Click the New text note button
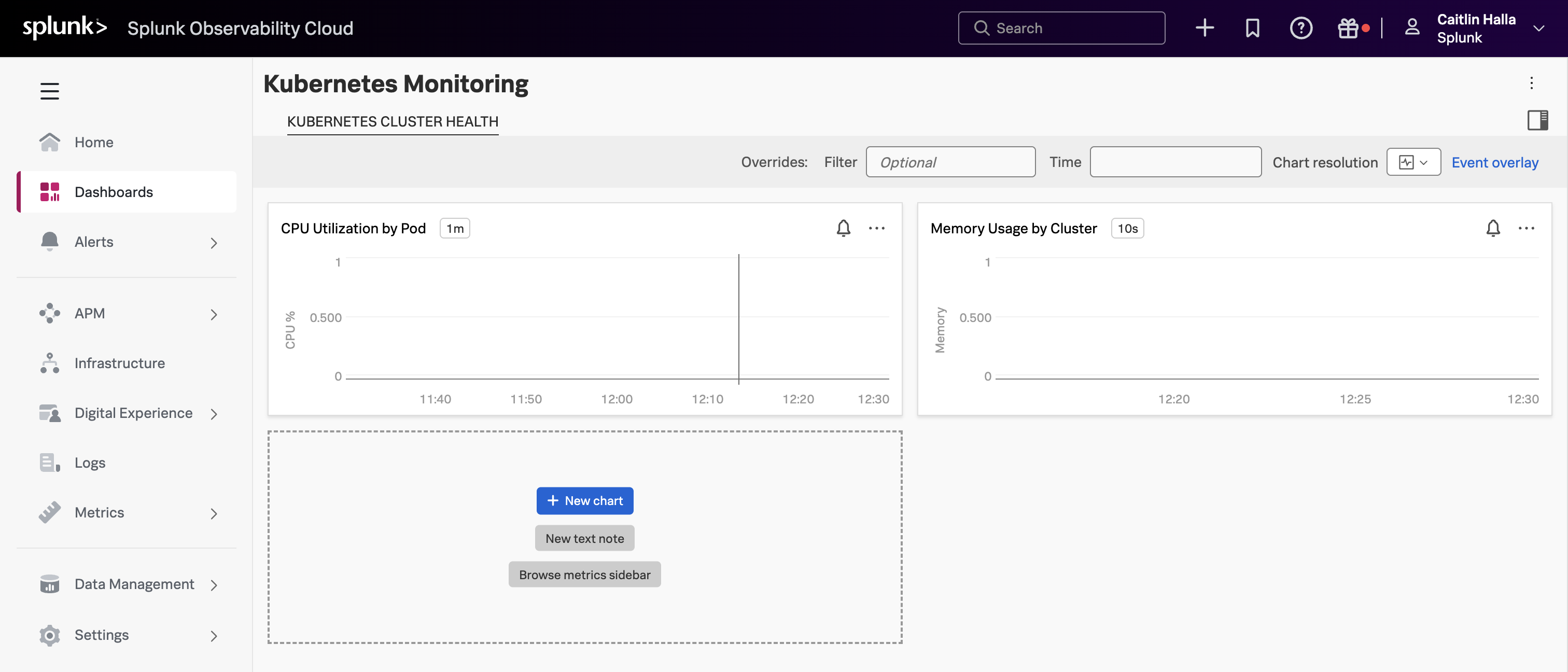Viewport: 1568px width, 672px height. click(x=584, y=538)
